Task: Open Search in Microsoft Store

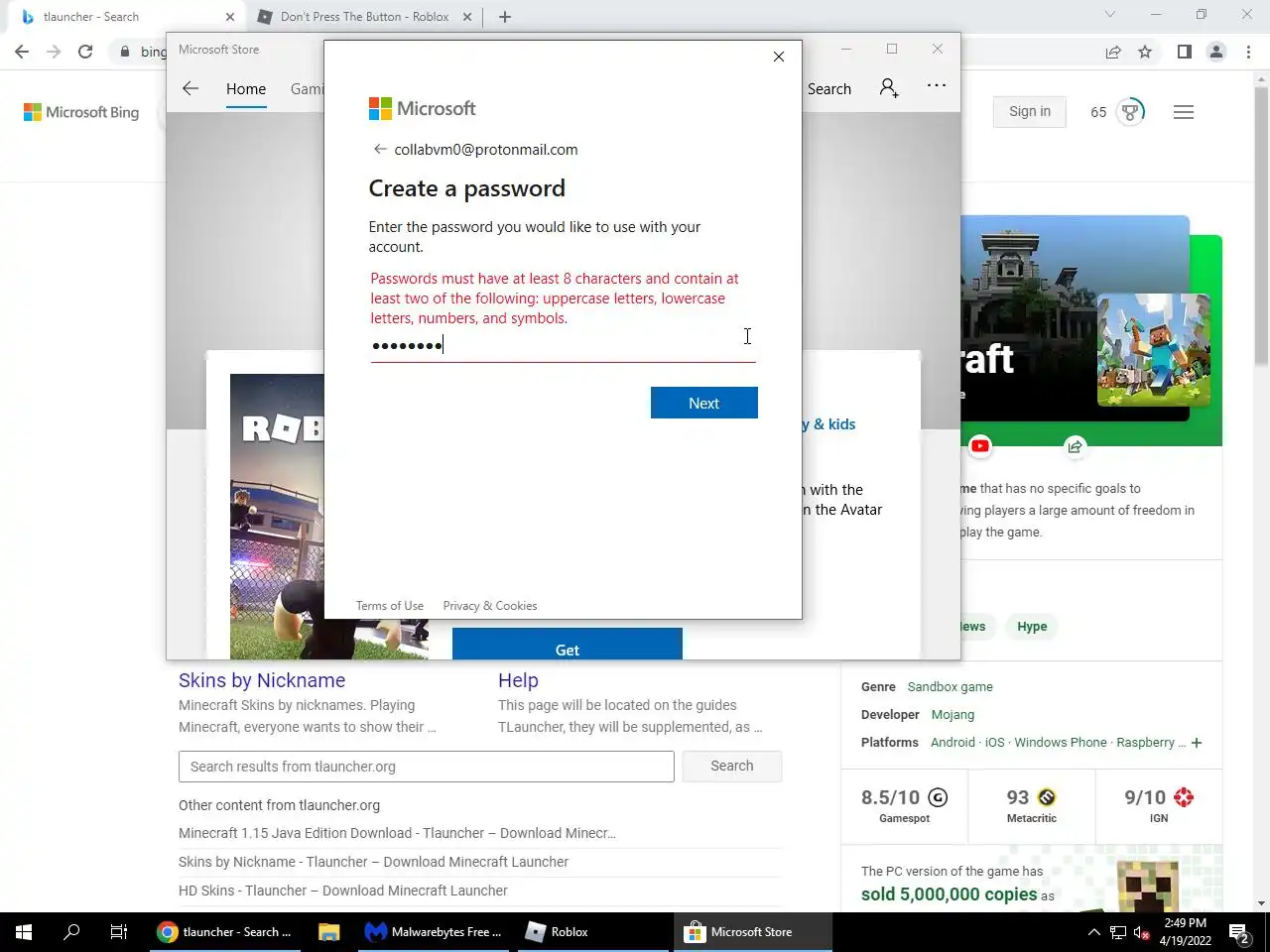Action: pyautogui.click(x=828, y=88)
